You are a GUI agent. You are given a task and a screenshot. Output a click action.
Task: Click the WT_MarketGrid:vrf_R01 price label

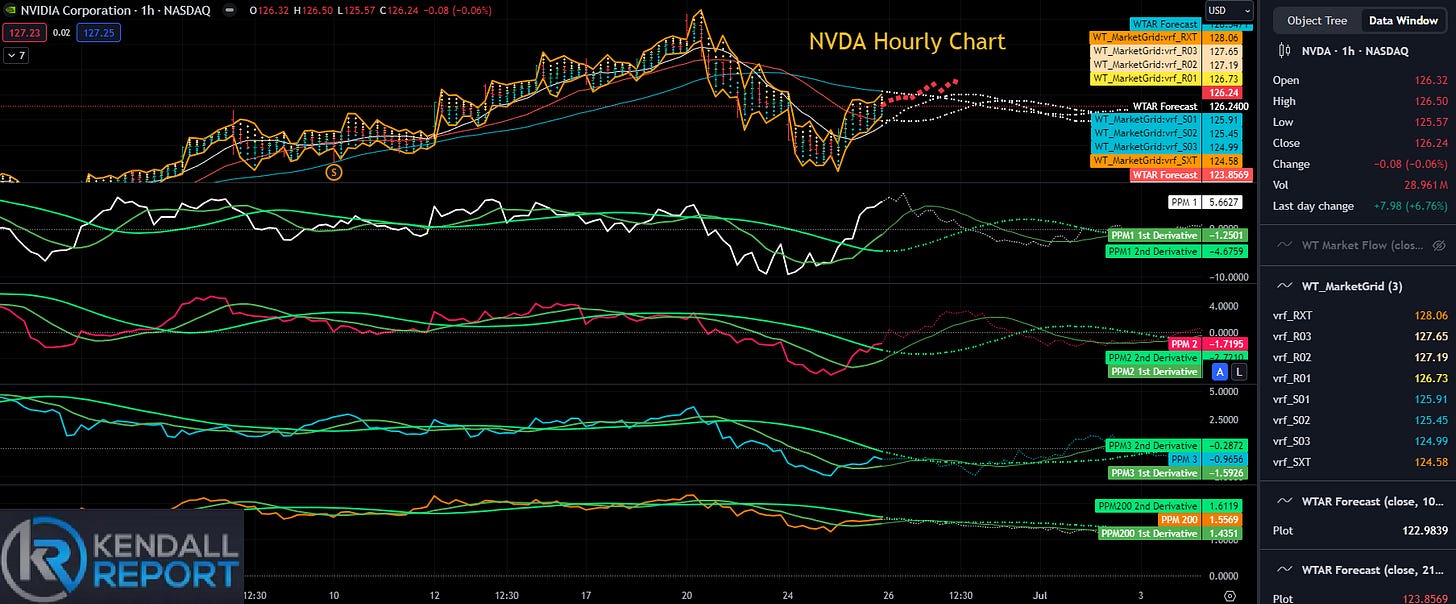1144,78
